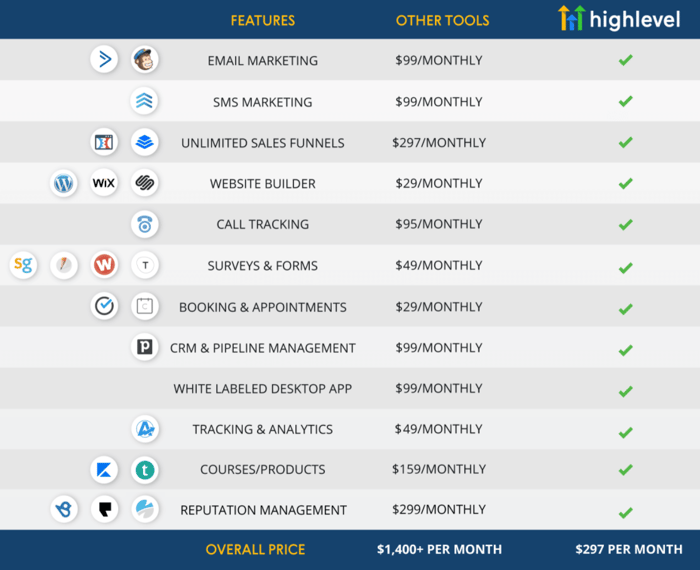The image size is (700, 570).
Task: Click the SurveyGizmo 'sg' icon
Action: click(23, 265)
